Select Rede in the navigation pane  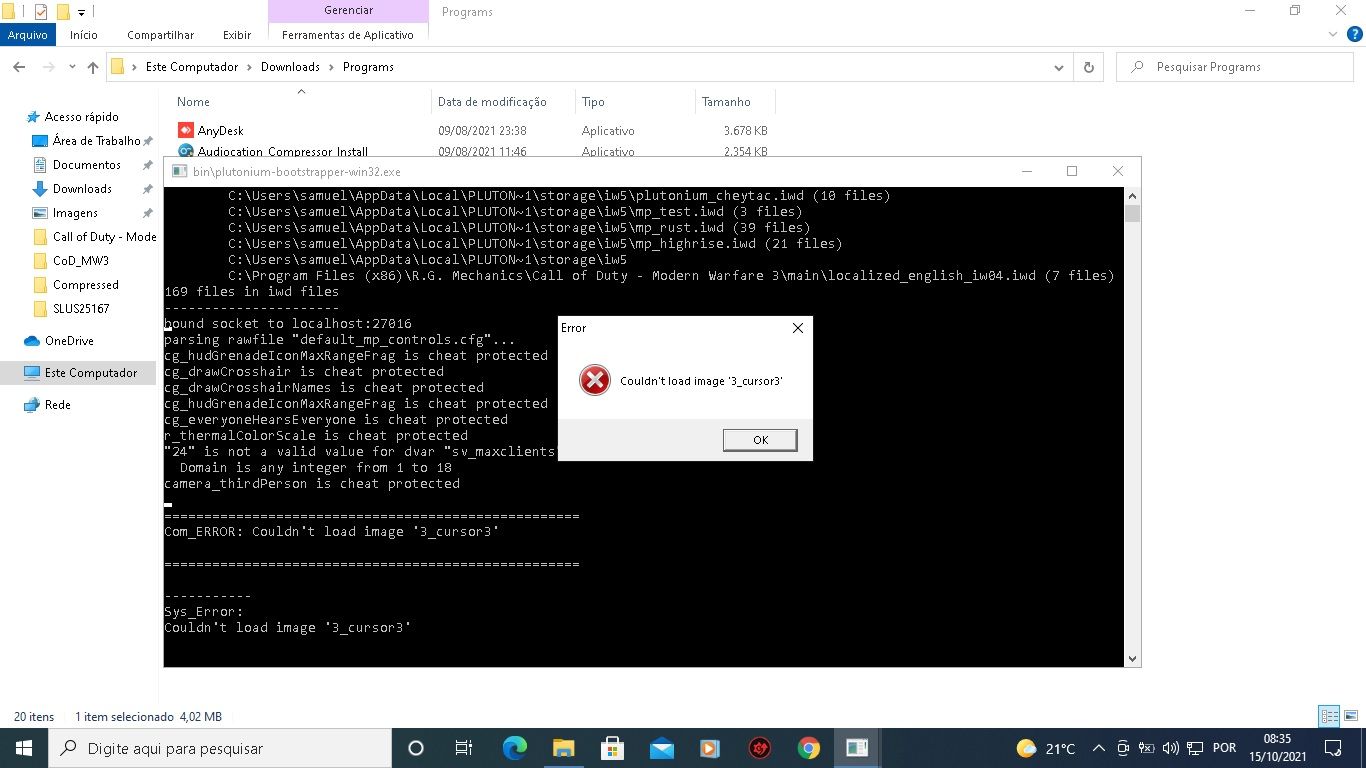(x=57, y=405)
